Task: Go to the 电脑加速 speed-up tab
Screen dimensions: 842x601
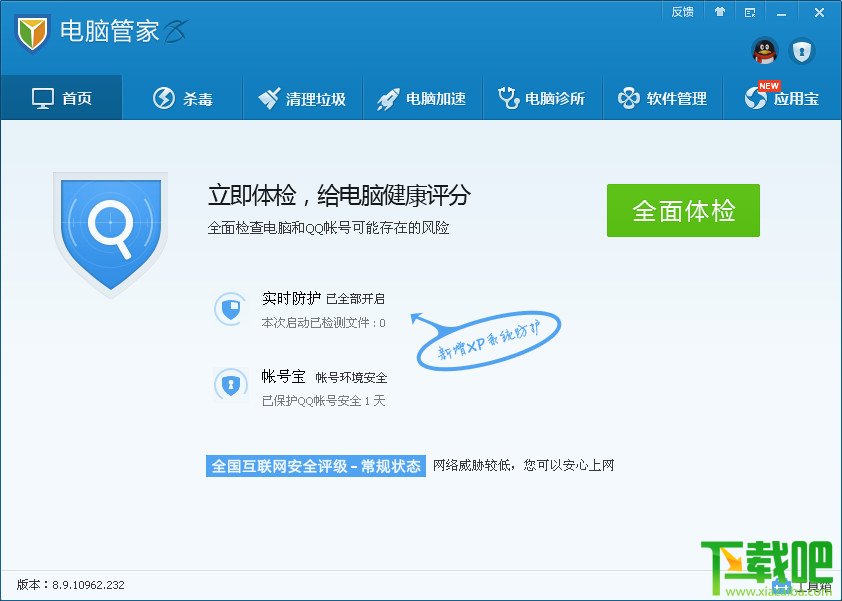Action: click(x=423, y=98)
